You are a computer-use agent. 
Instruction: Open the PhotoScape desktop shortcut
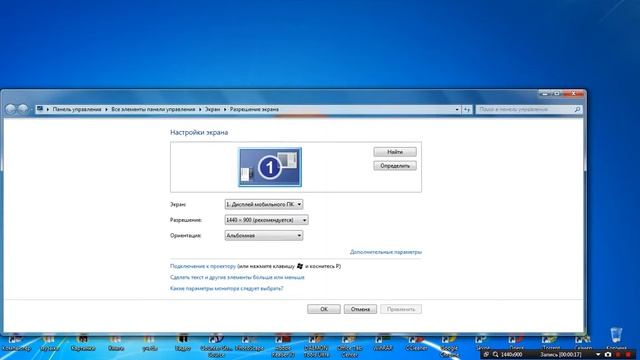249,344
